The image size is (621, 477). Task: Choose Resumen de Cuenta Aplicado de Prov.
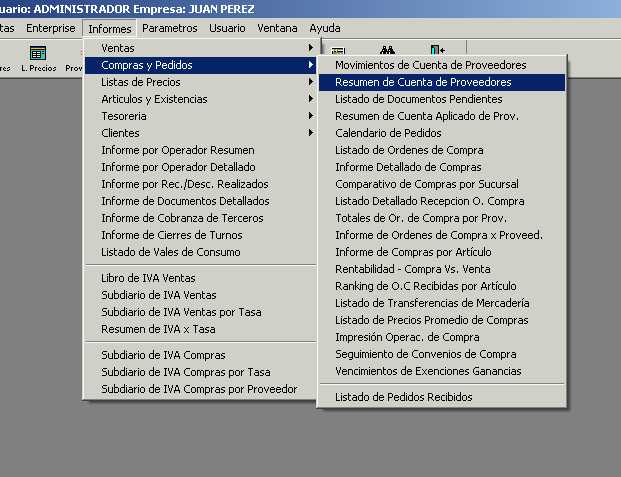pos(442,116)
